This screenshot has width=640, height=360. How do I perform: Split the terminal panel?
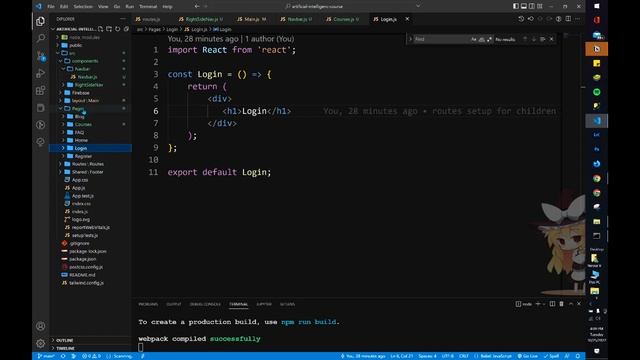pos(552,304)
